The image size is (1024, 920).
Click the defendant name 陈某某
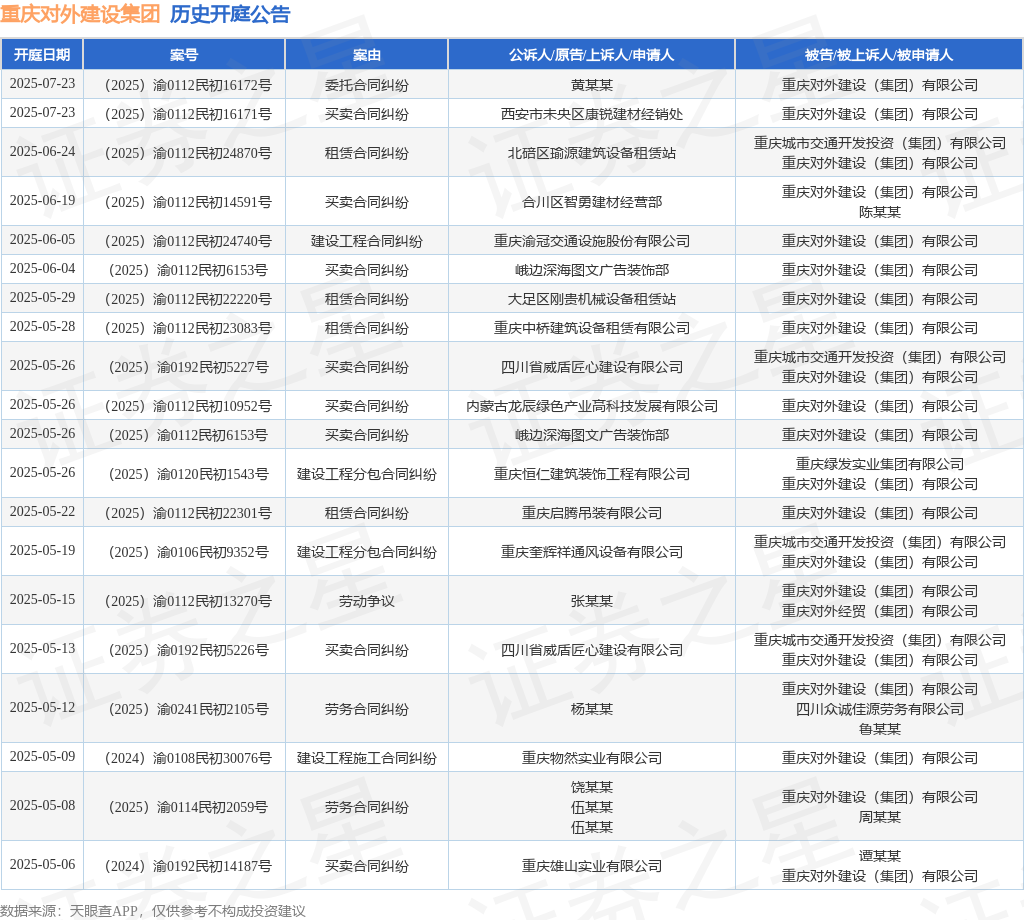pos(880,212)
